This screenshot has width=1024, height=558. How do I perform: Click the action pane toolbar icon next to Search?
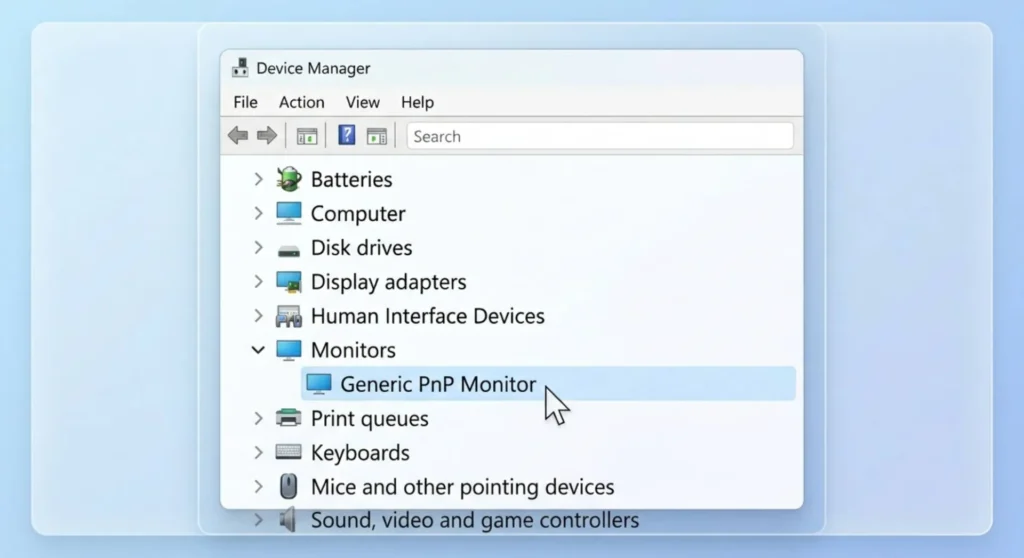tap(377, 136)
